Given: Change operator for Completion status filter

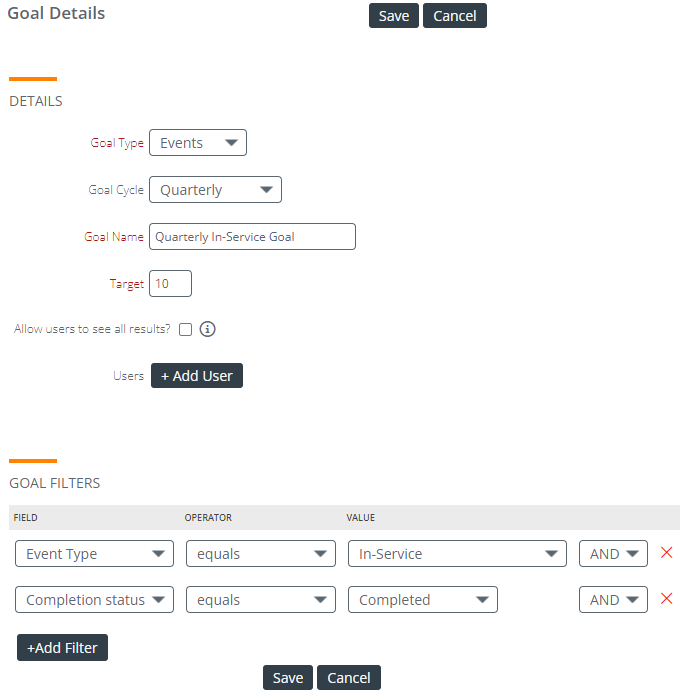Looking at the screenshot, I should coord(261,600).
